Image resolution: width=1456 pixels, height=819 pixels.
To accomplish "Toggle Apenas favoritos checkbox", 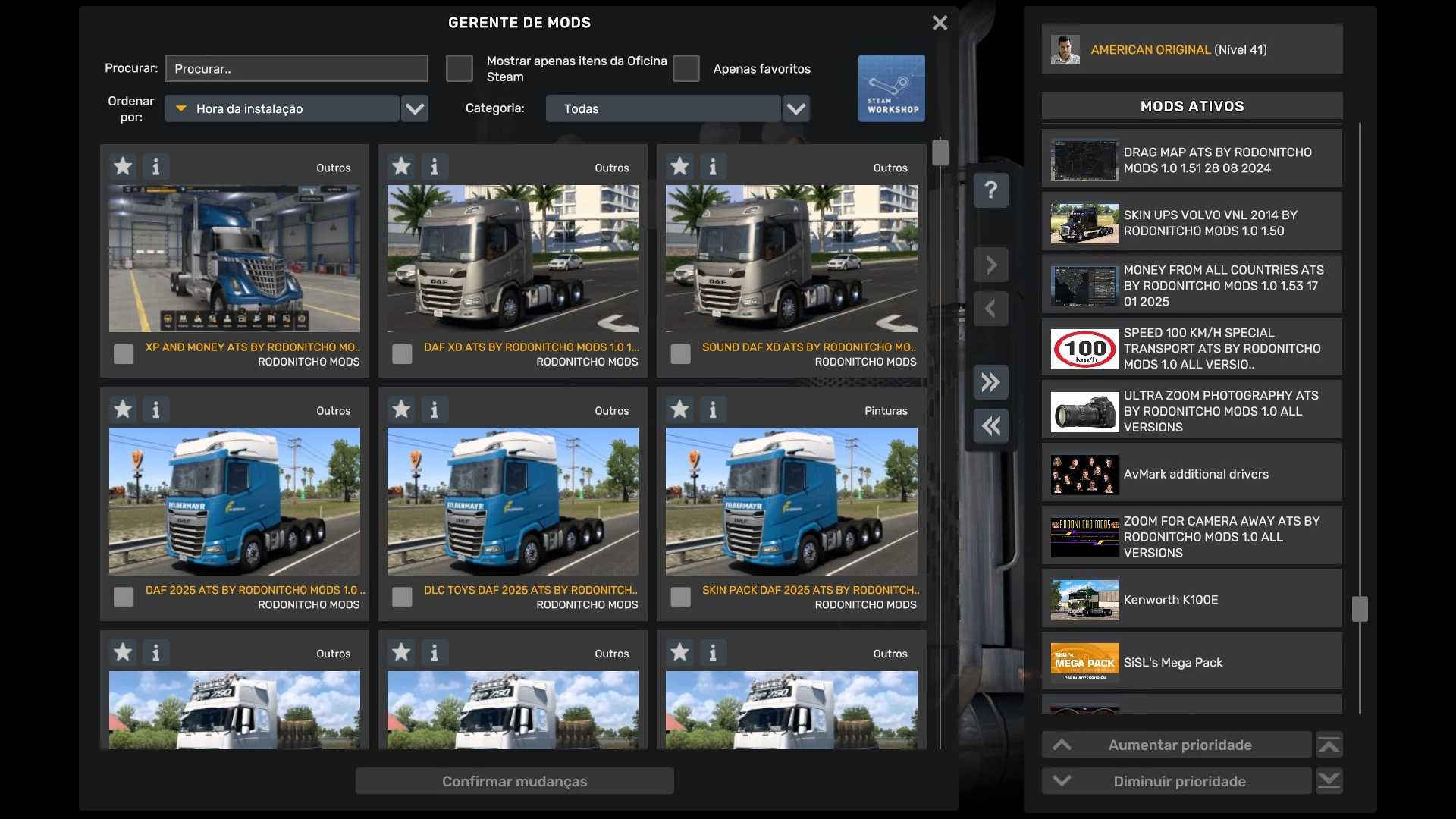I will click(686, 68).
